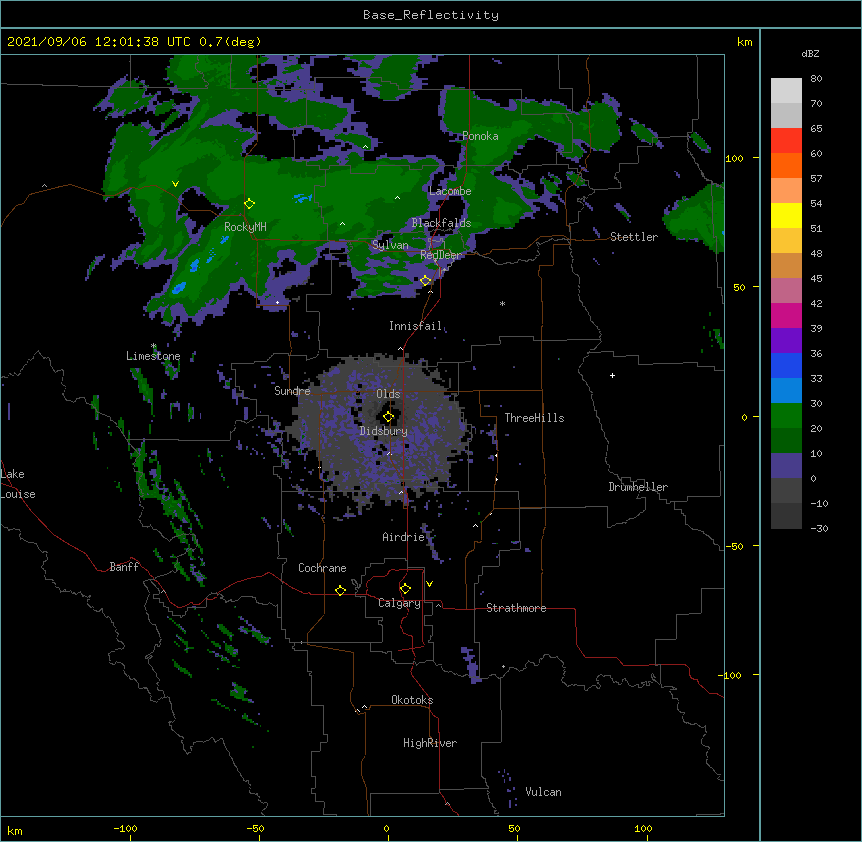Select the Innisfail label
The image size is (862, 842).
click(415, 326)
